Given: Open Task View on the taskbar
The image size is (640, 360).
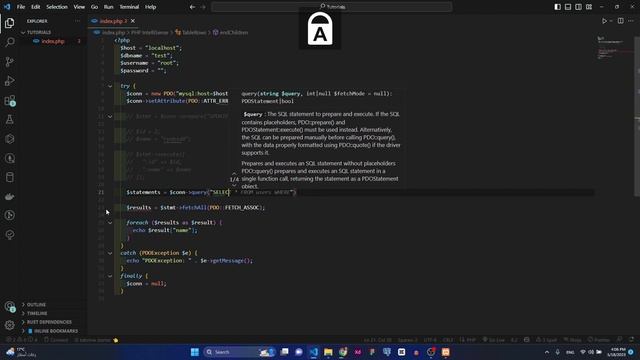Looking at the screenshot, I should (284, 352).
